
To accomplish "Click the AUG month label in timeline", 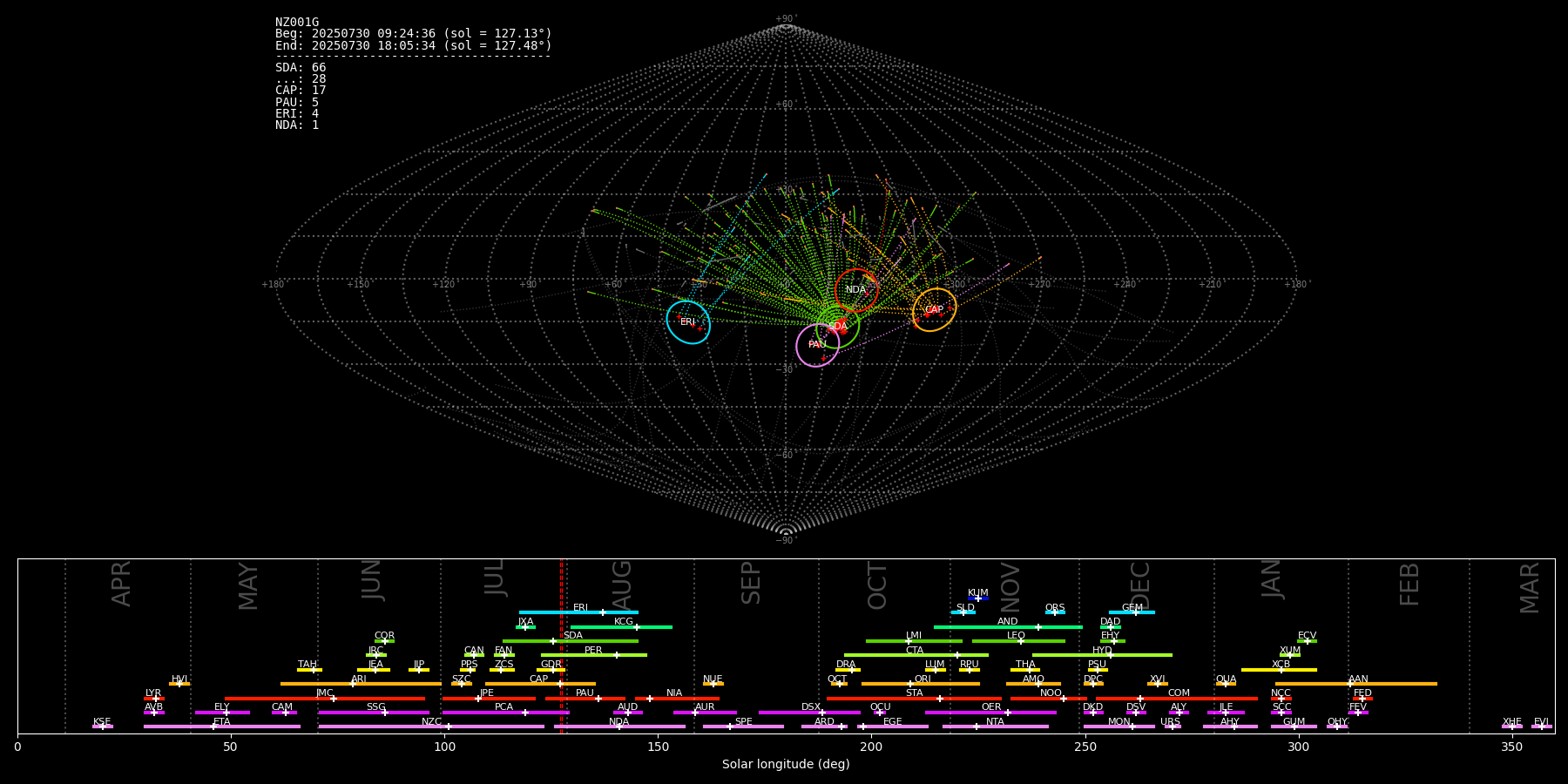I will point(621,584).
